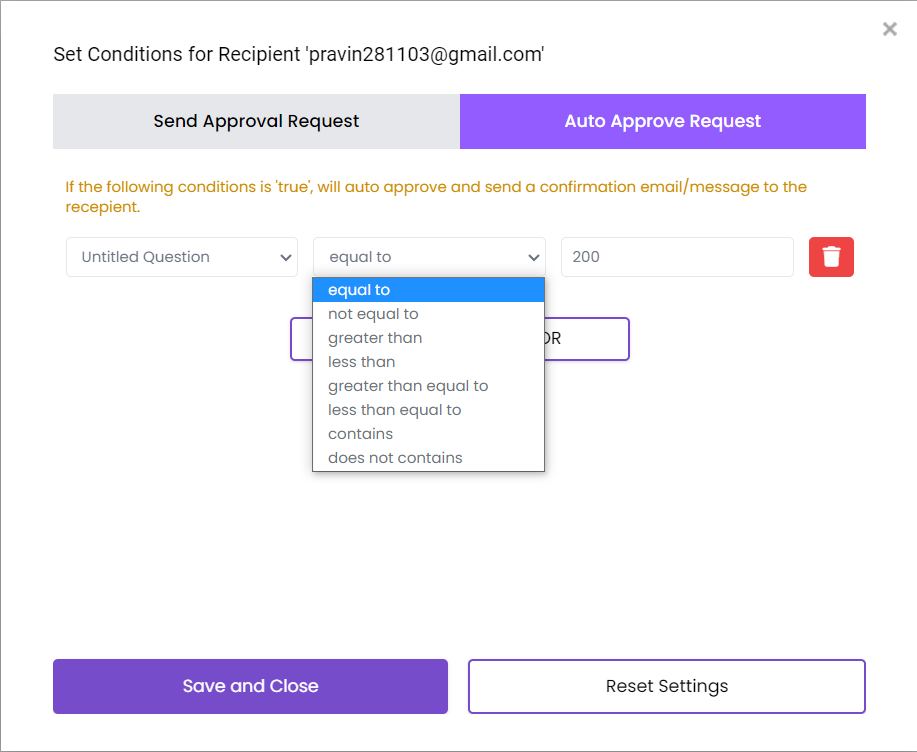Switch to the Send Approval Request tab

[x=255, y=120]
